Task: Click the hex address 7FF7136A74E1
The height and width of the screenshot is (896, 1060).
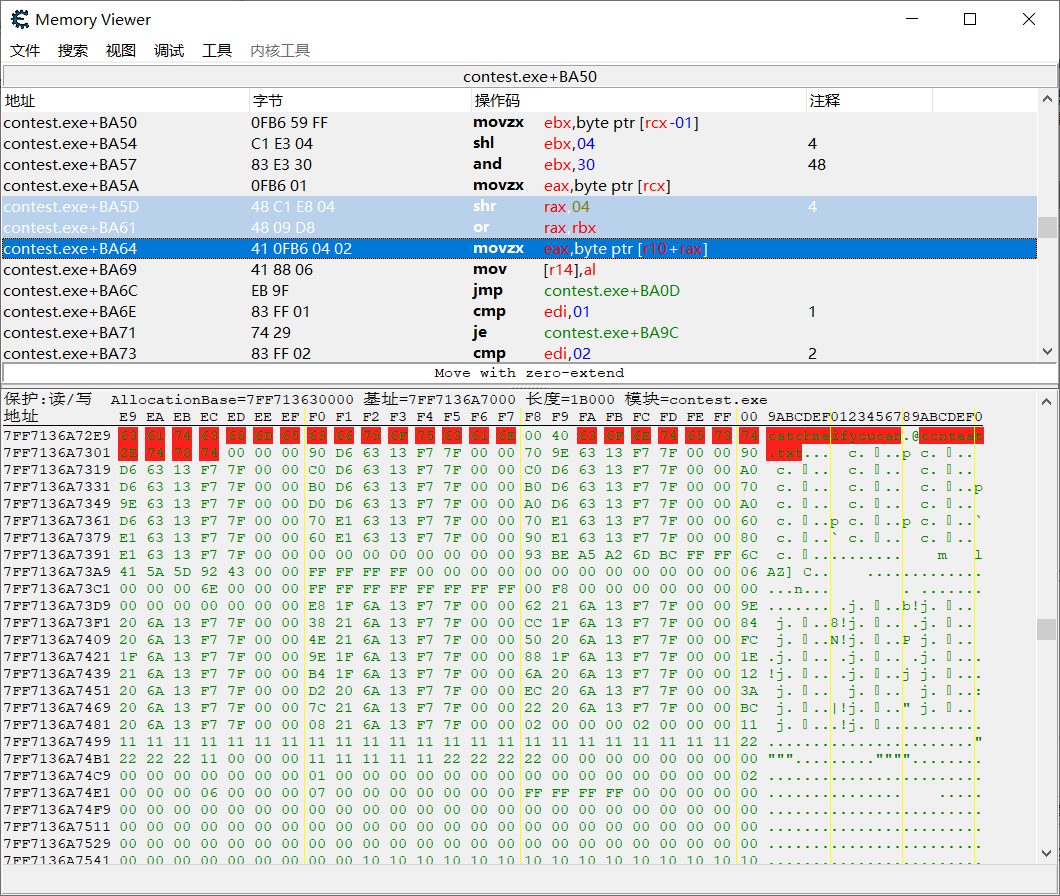Action: [x=57, y=793]
